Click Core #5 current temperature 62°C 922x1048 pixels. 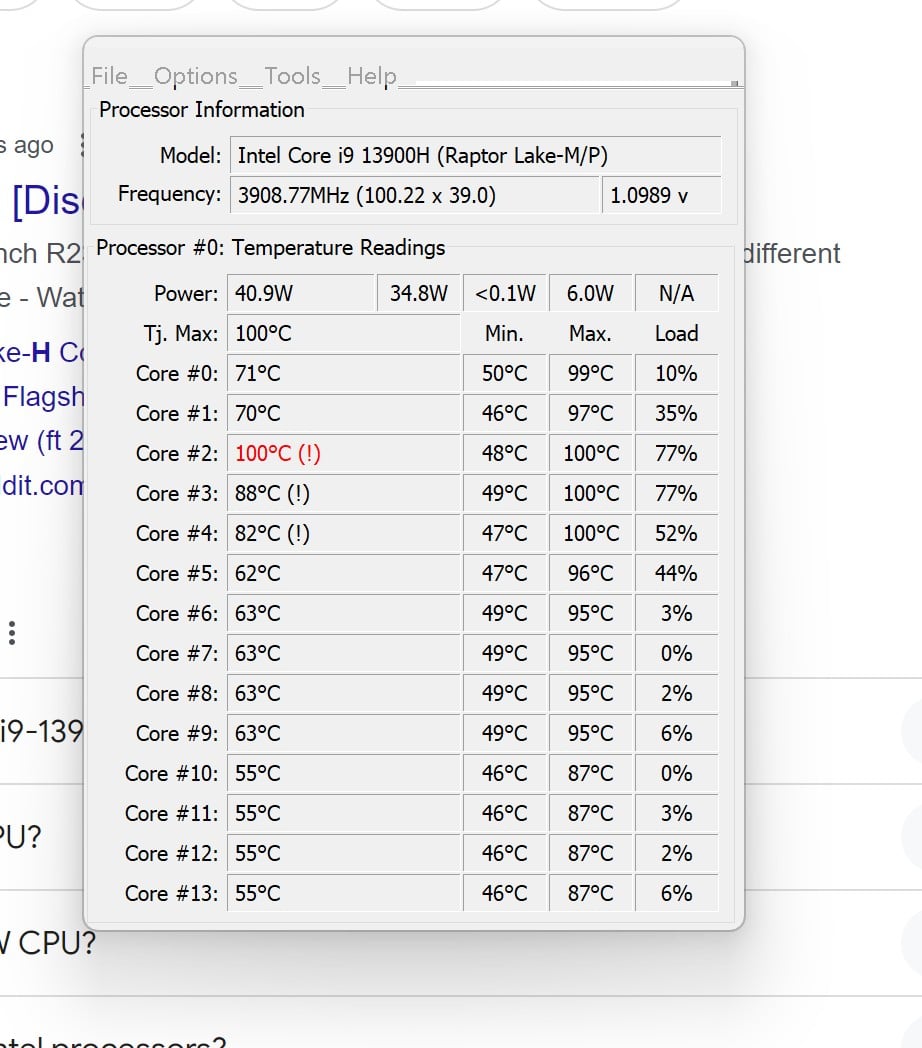344,573
